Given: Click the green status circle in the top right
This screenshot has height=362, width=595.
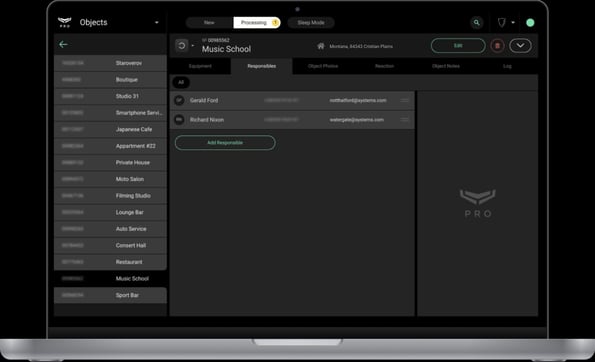Looking at the screenshot, I should (x=530, y=23).
